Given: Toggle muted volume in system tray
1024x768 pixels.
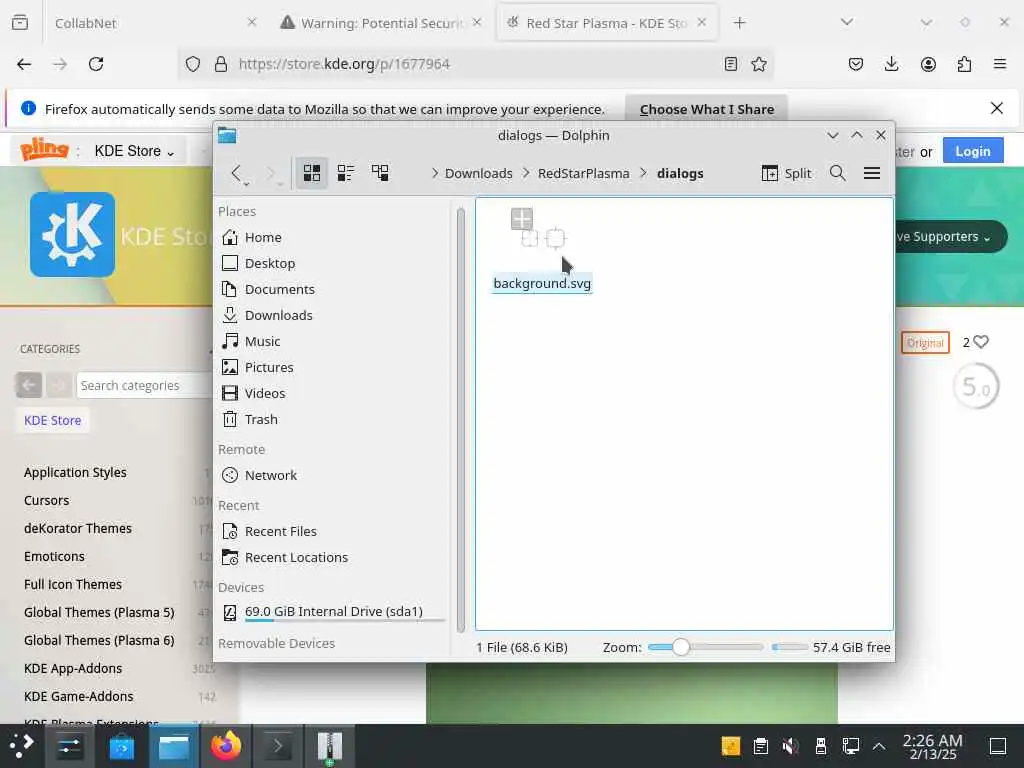Looking at the screenshot, I should (790, 746).
